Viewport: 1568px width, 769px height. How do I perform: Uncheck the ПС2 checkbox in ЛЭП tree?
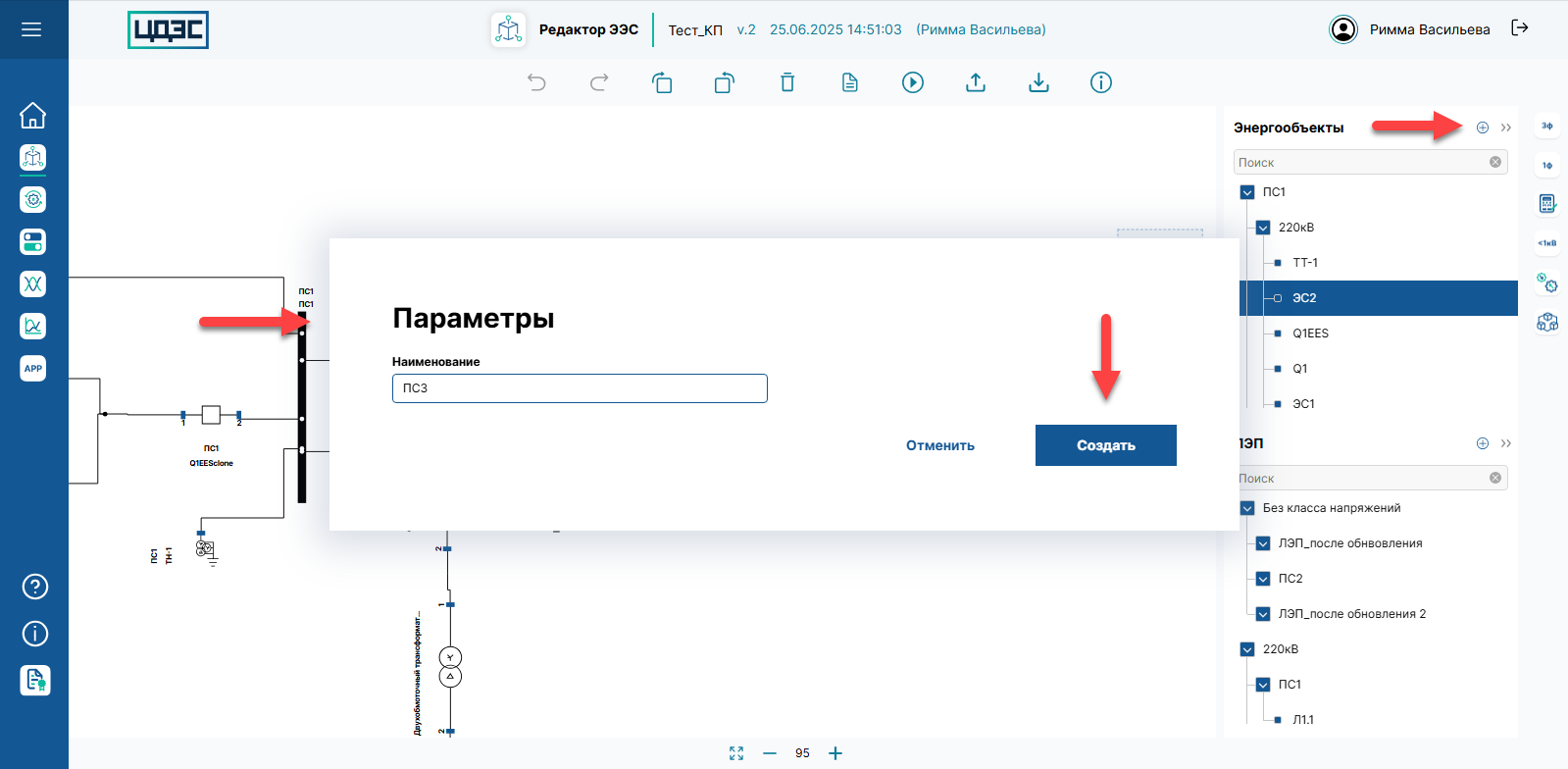1263,579
